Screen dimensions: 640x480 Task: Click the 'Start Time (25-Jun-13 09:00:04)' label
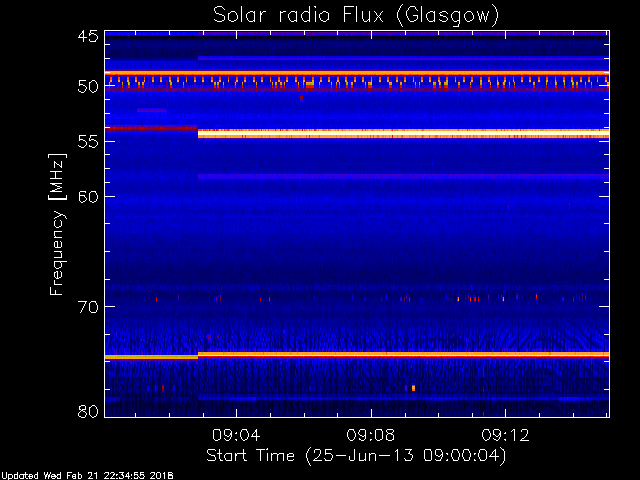coord(356,456)
